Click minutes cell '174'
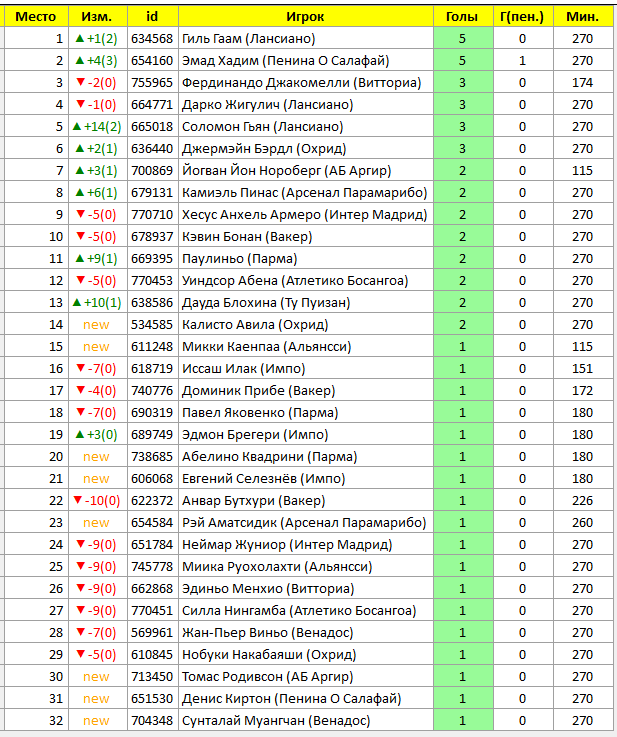The width and height of the screenshot is (617, 737). 583,83
